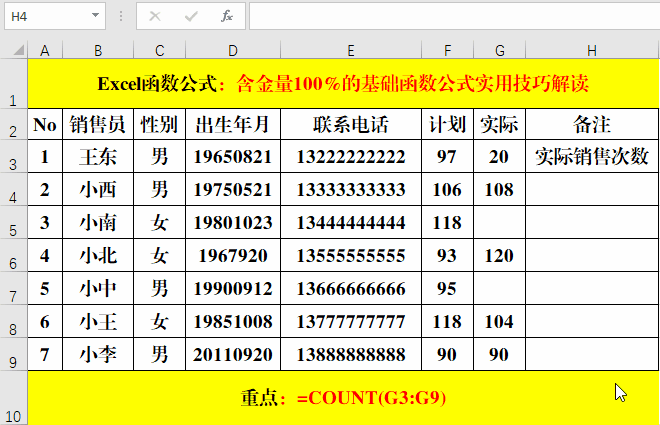Select row 3 header

tap(13, 156)
